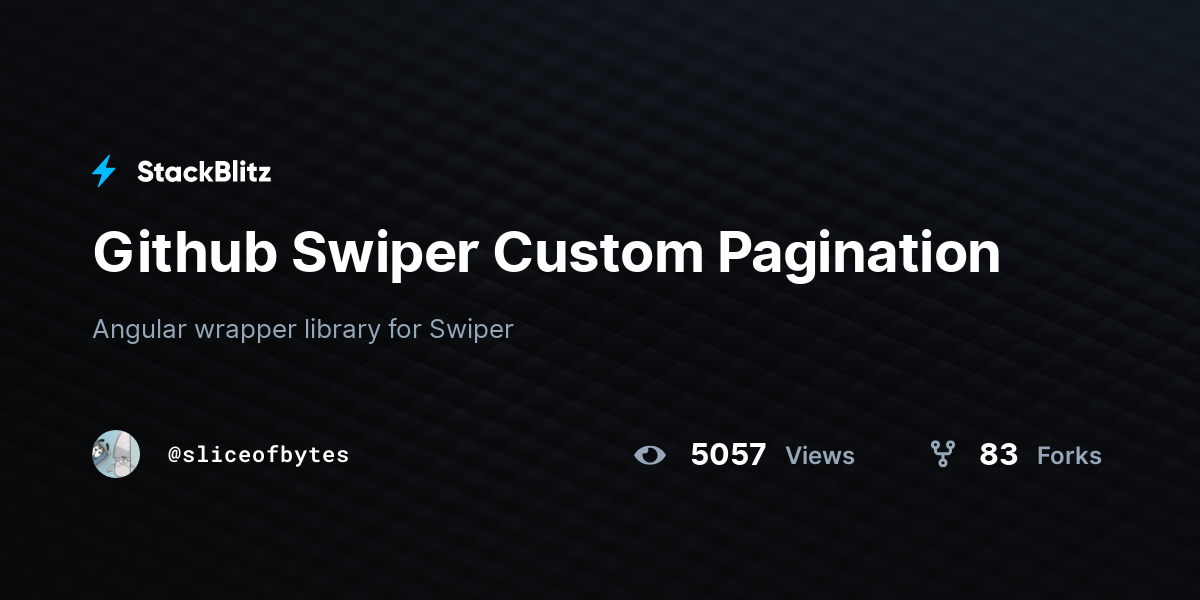
Task: Click the word Custom in the title
Action: pyautogui.click(x=598, y=254)
